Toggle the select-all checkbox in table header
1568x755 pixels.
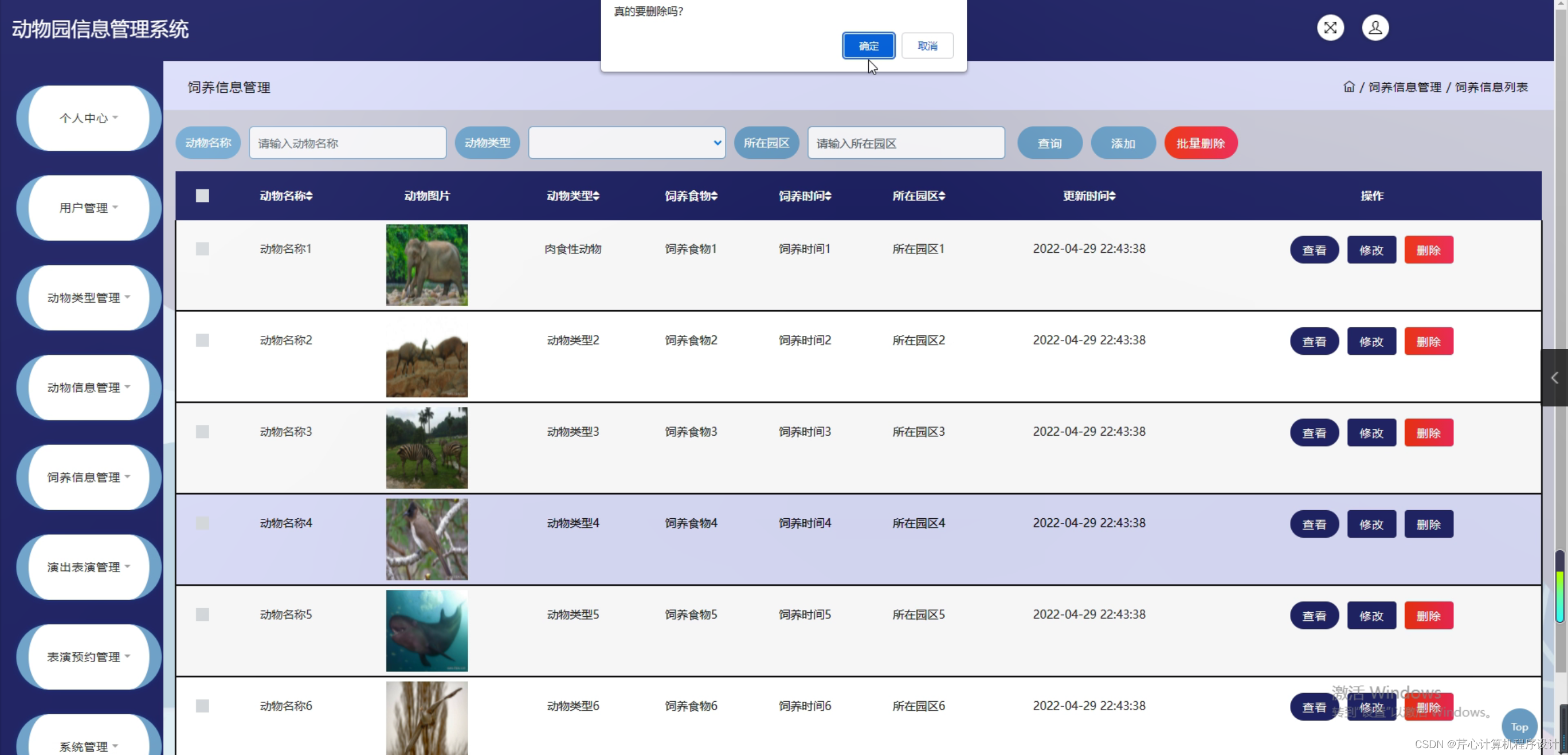pos(203,195)
